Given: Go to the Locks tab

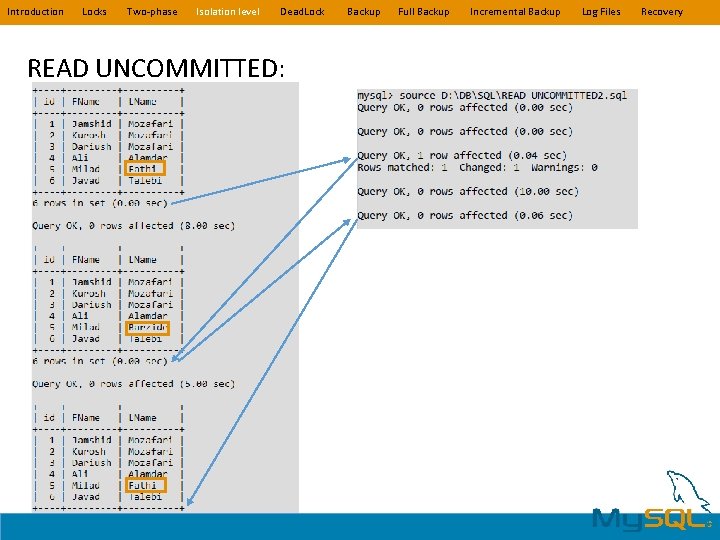Looking at the screenshot, I should click(x=94, y=12).
